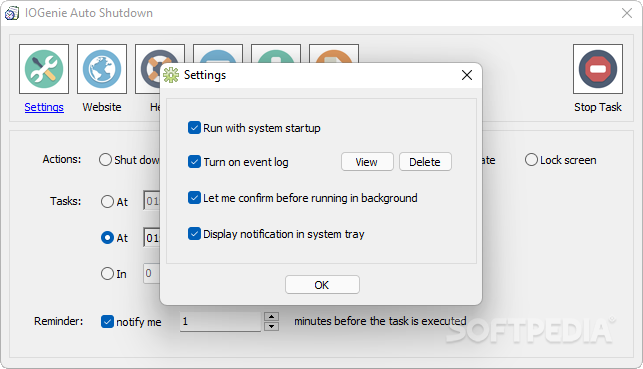Select the In task radio button
This screenshot has height=369, width=643.
click(x=107, y=273)
